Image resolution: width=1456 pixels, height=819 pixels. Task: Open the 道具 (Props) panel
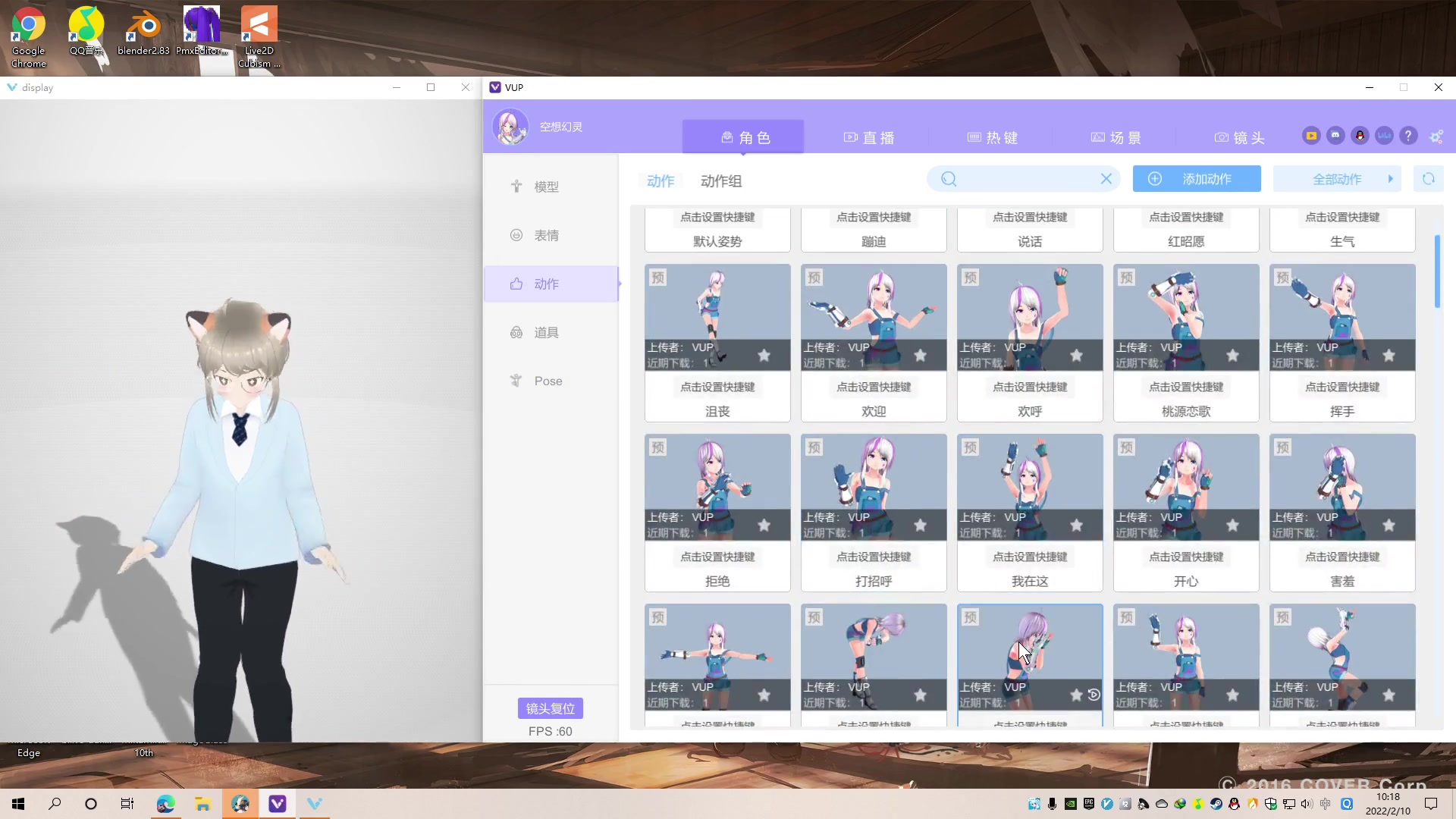[x=546, y=332]
